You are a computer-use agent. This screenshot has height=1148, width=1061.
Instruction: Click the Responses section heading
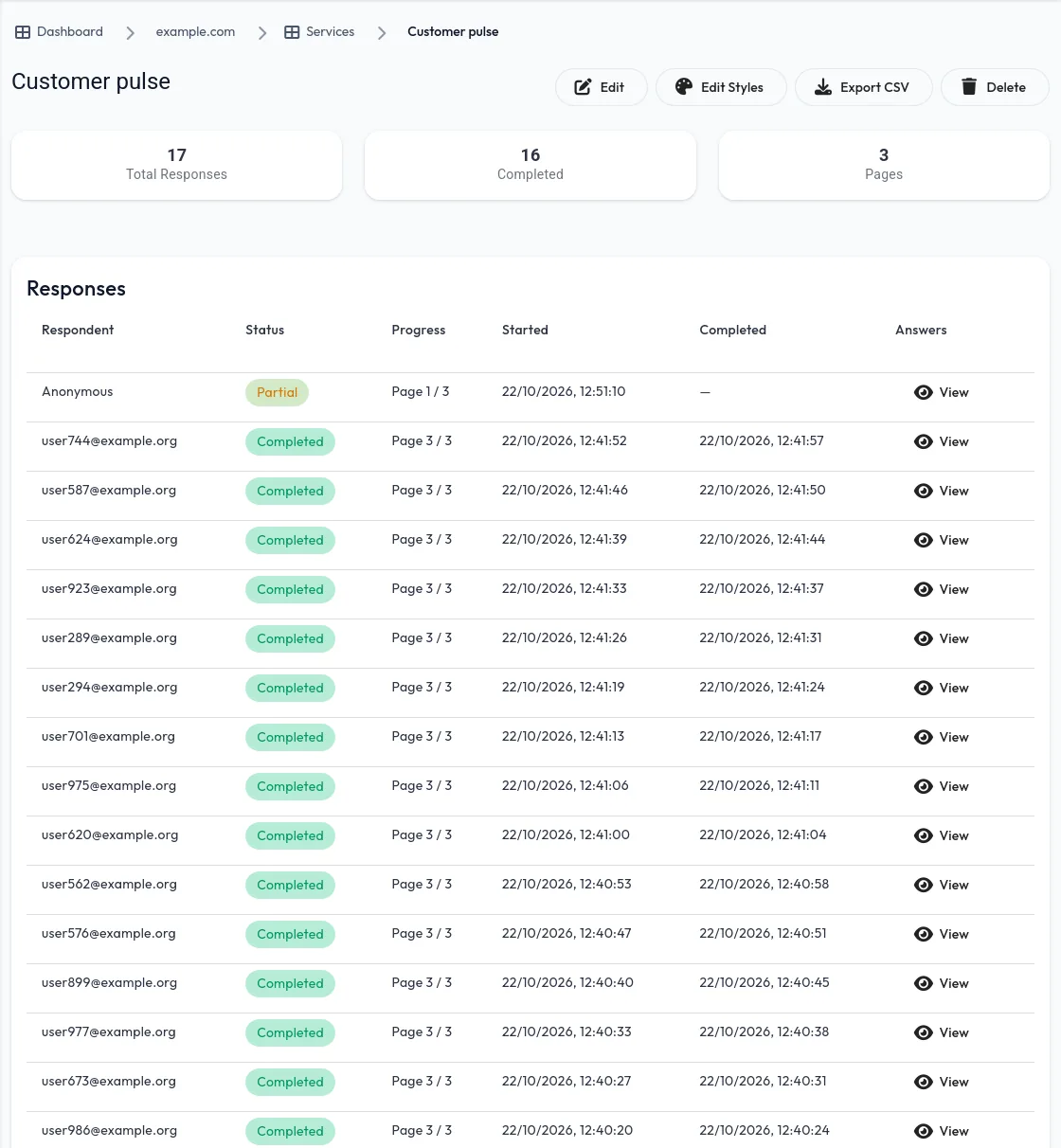tap(76, 289)
